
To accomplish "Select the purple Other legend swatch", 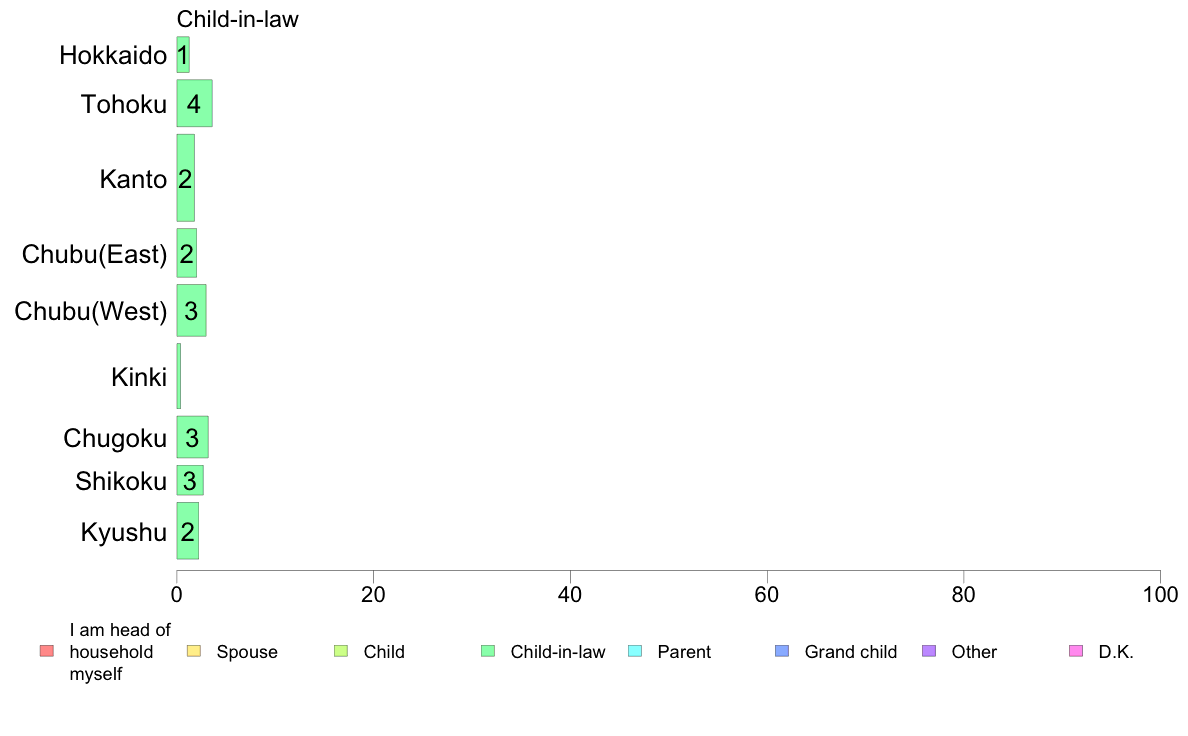I will coord(929,651).
